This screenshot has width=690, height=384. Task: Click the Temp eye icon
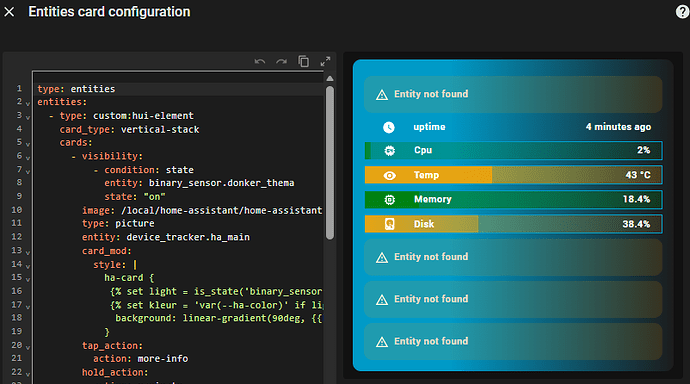coord(389,176)
